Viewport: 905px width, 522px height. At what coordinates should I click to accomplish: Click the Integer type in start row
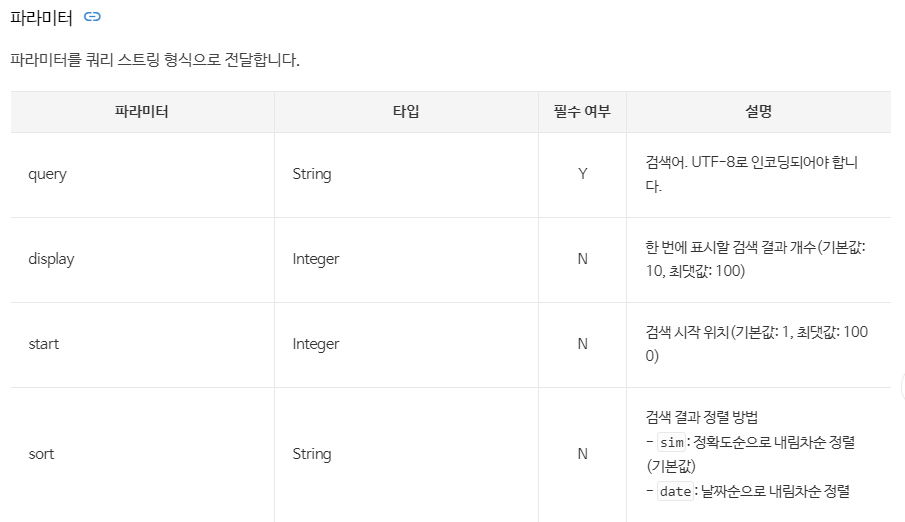point(316,344)
